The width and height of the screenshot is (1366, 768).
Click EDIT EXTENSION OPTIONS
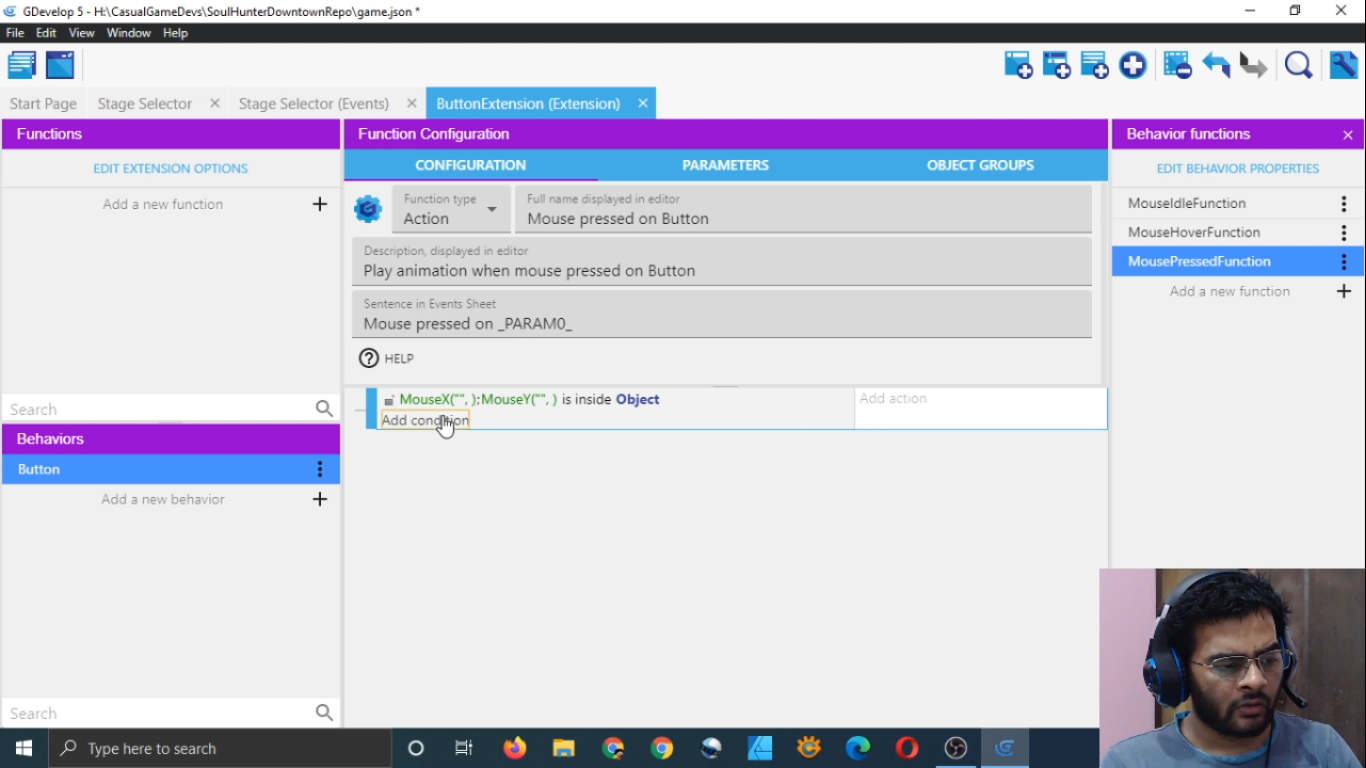tap(171, 169)
